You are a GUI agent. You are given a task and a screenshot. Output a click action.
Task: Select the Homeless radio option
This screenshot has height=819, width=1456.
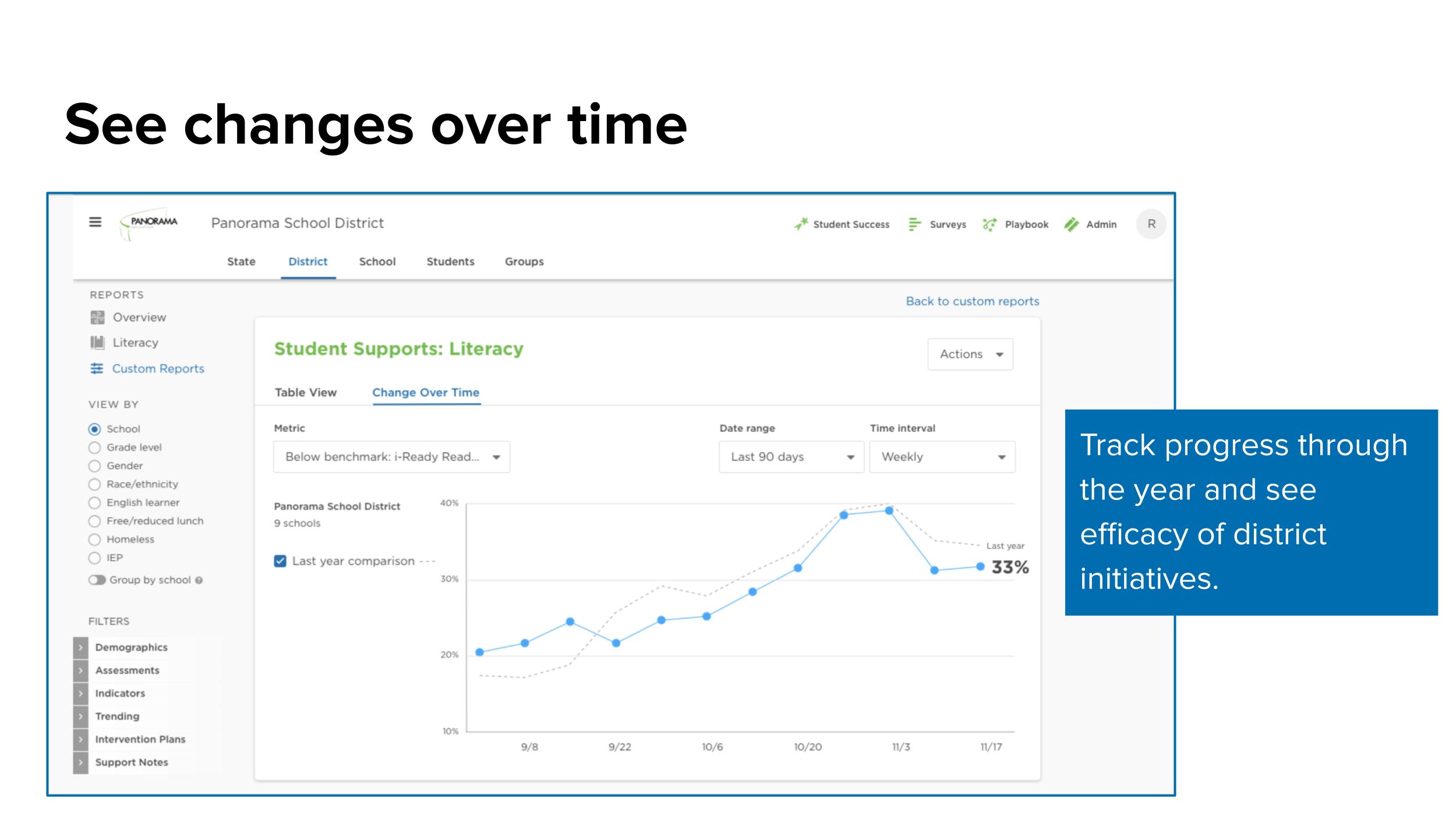click(x=94, y=540)
